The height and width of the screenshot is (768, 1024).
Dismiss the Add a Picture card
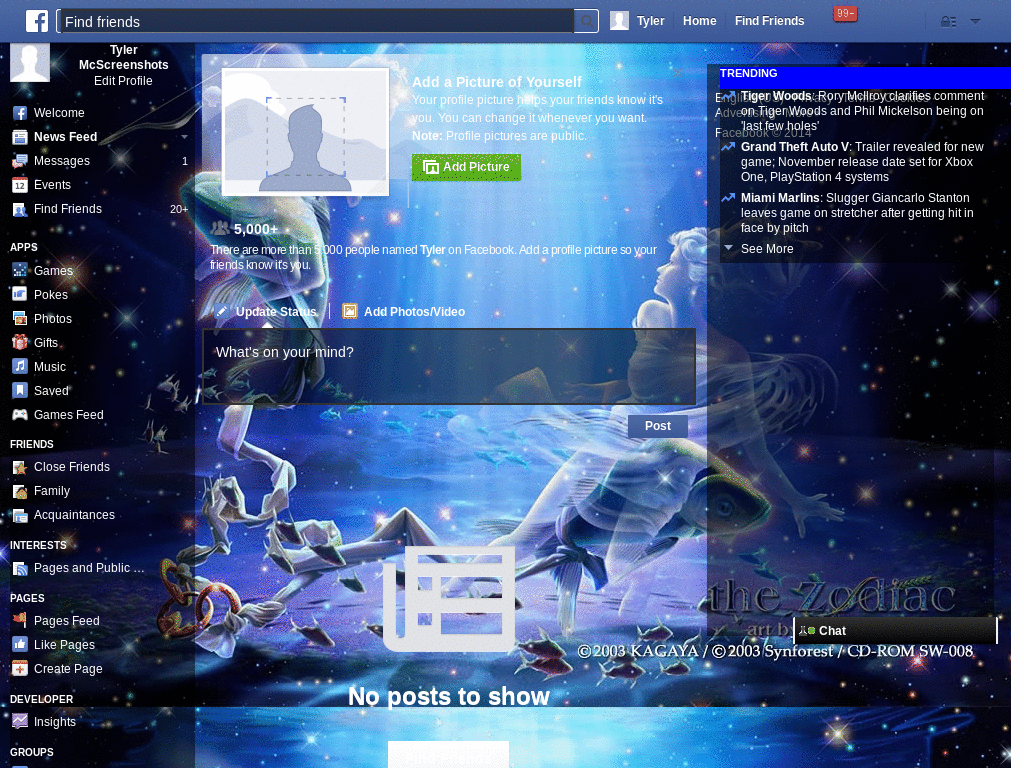[x=679, y=72]
